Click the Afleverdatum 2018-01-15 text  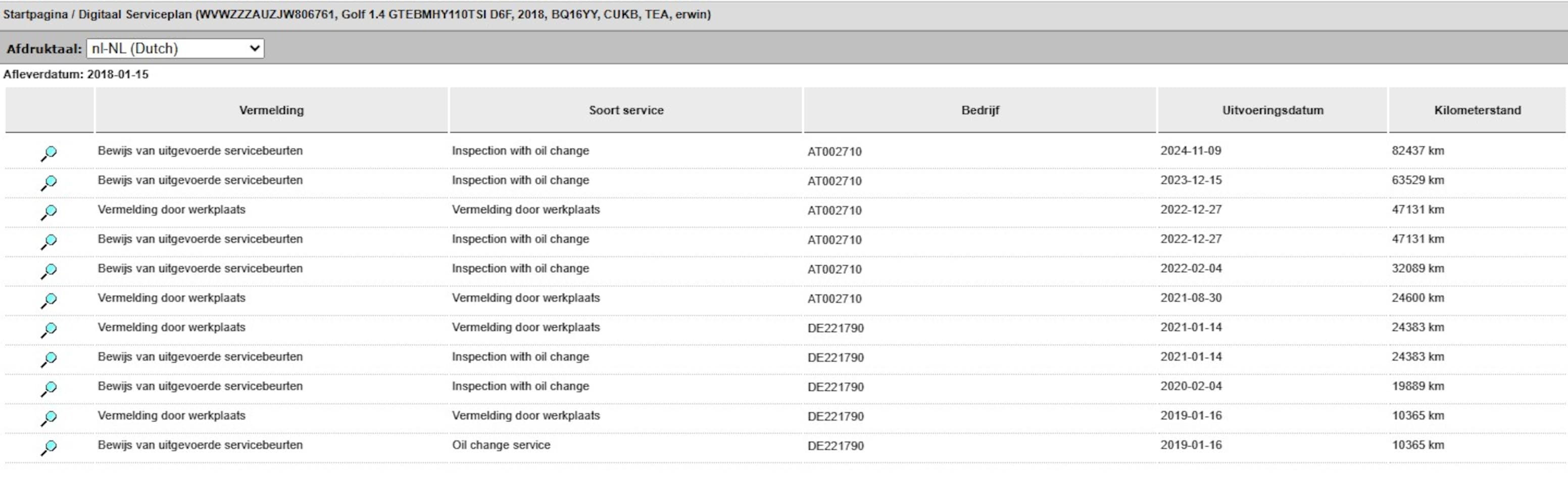point(76,74)
